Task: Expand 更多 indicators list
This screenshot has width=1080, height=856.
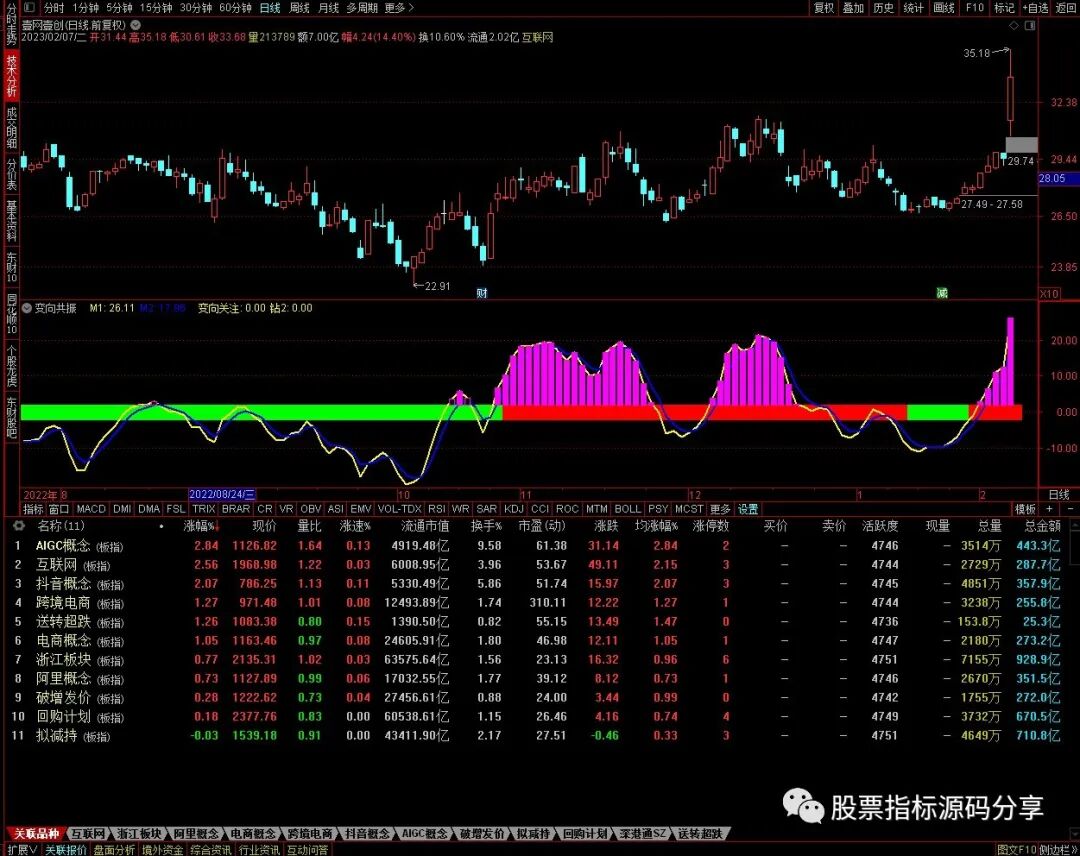Action: (x=720, y=509)
